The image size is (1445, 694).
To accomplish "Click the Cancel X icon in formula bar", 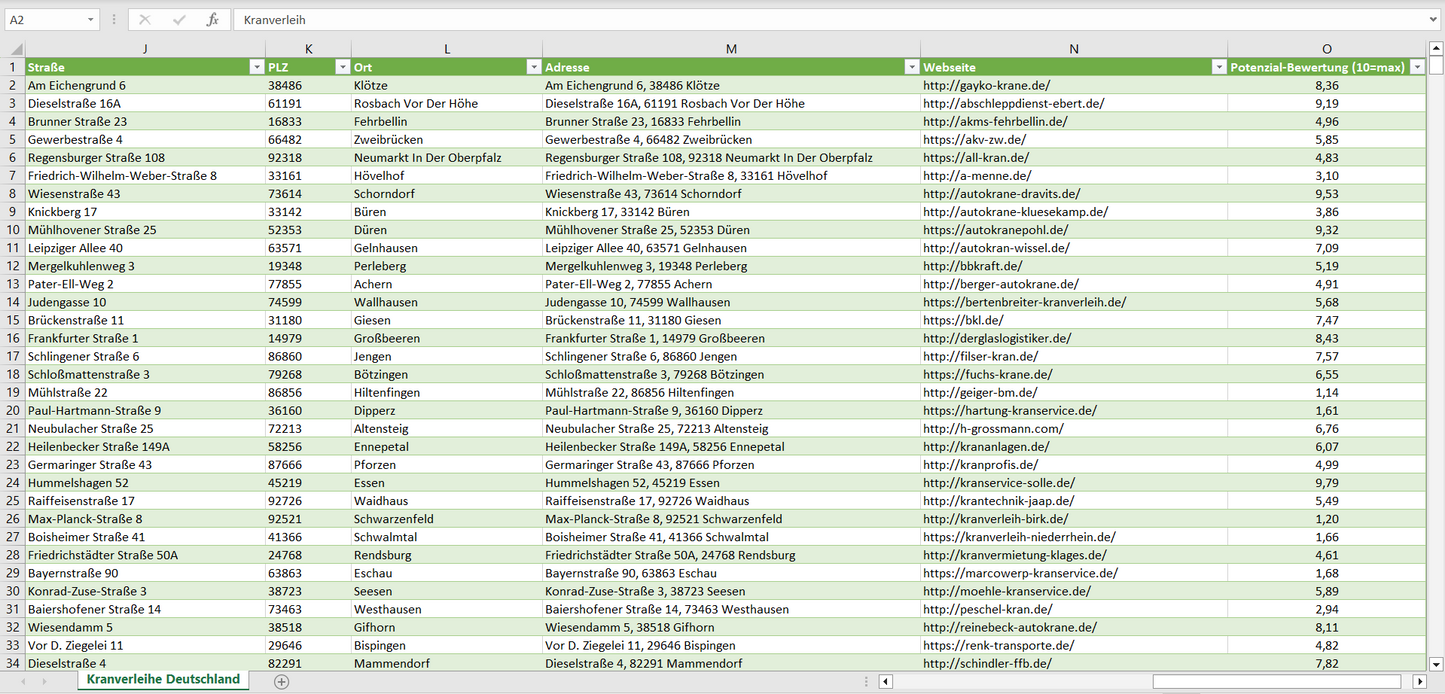I will click(145, 20).
